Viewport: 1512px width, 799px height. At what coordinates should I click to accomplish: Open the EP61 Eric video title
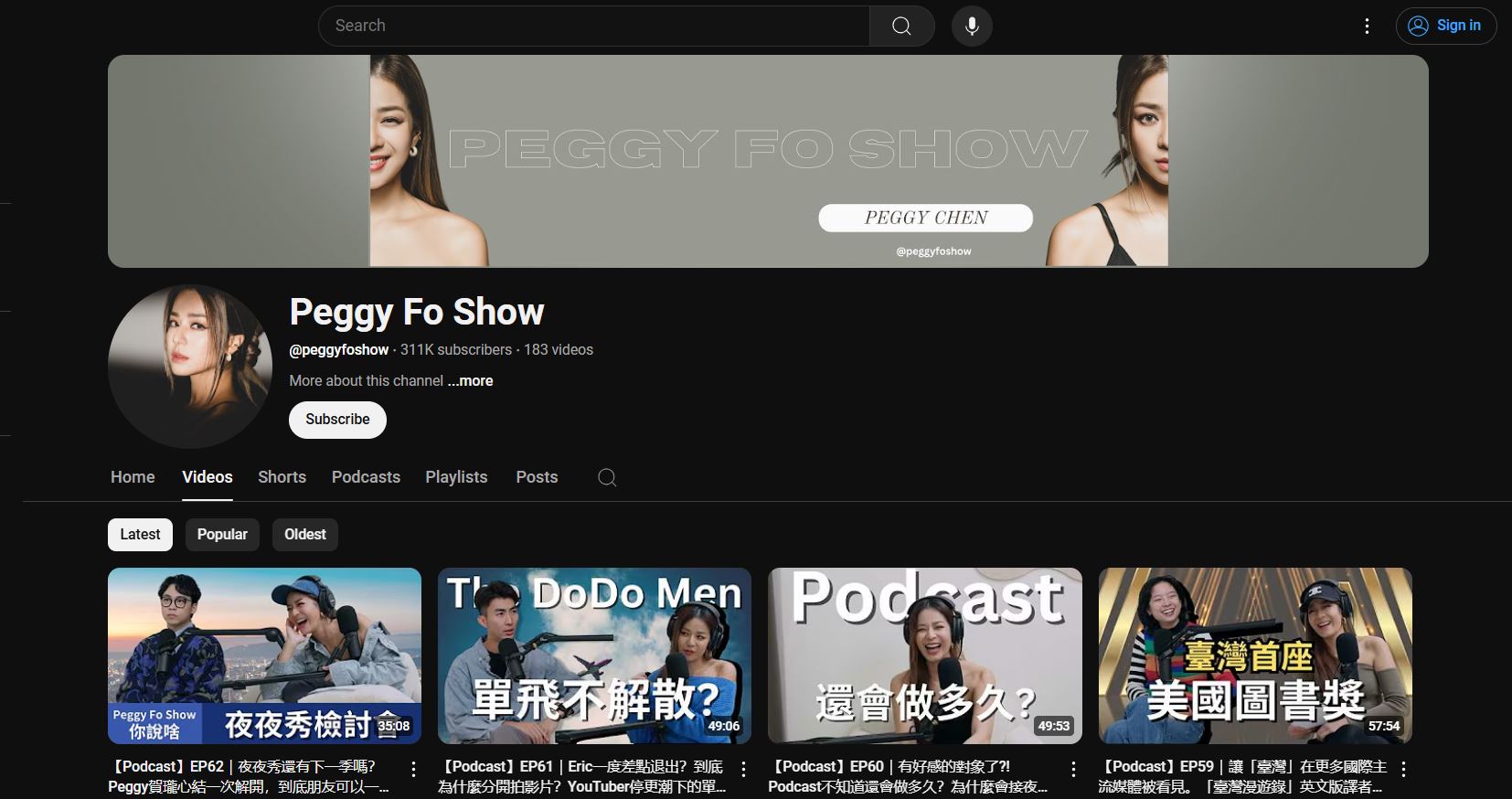click(582, 776)
